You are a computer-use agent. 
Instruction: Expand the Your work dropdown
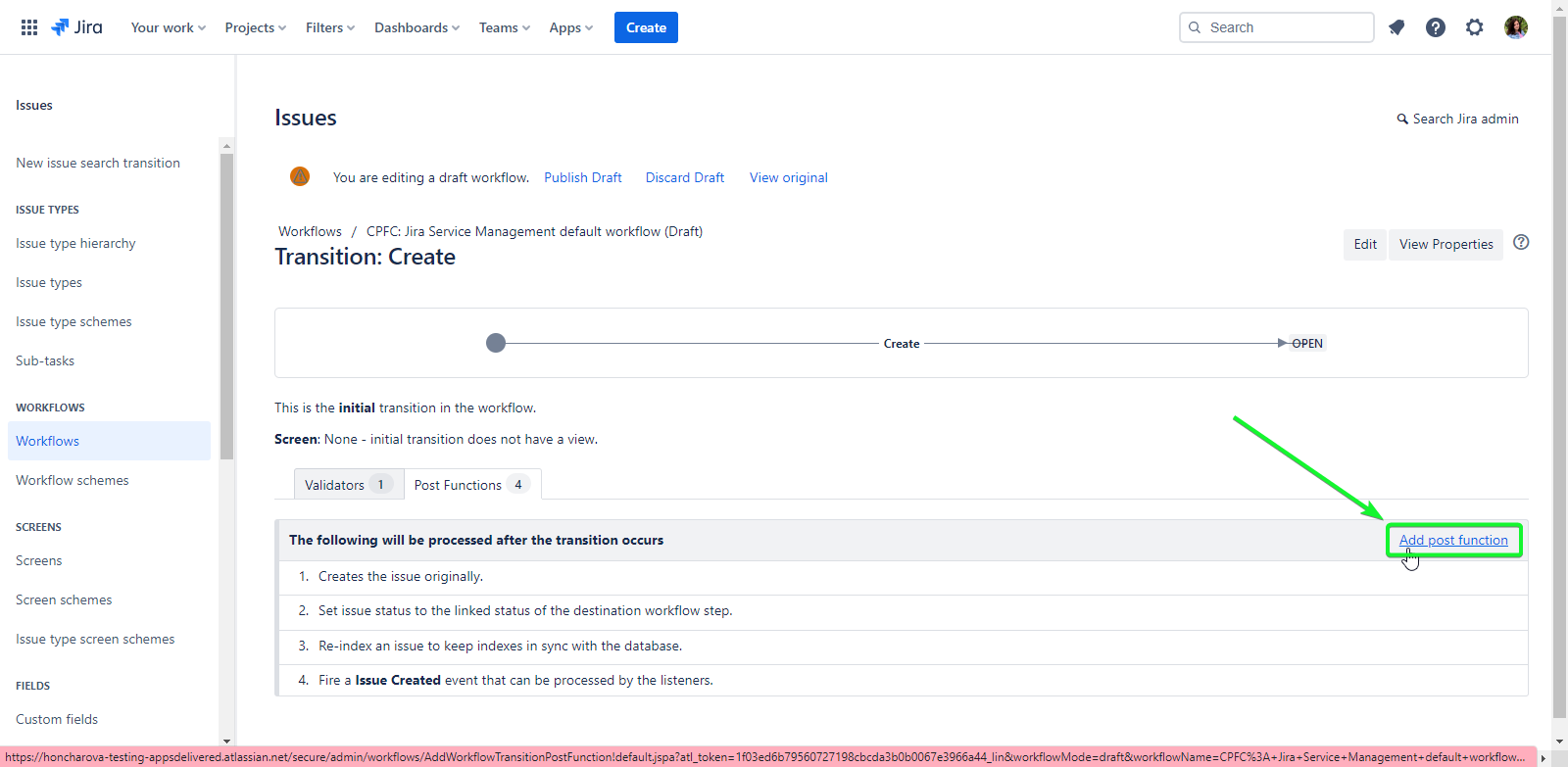click(x=168, y=27)
